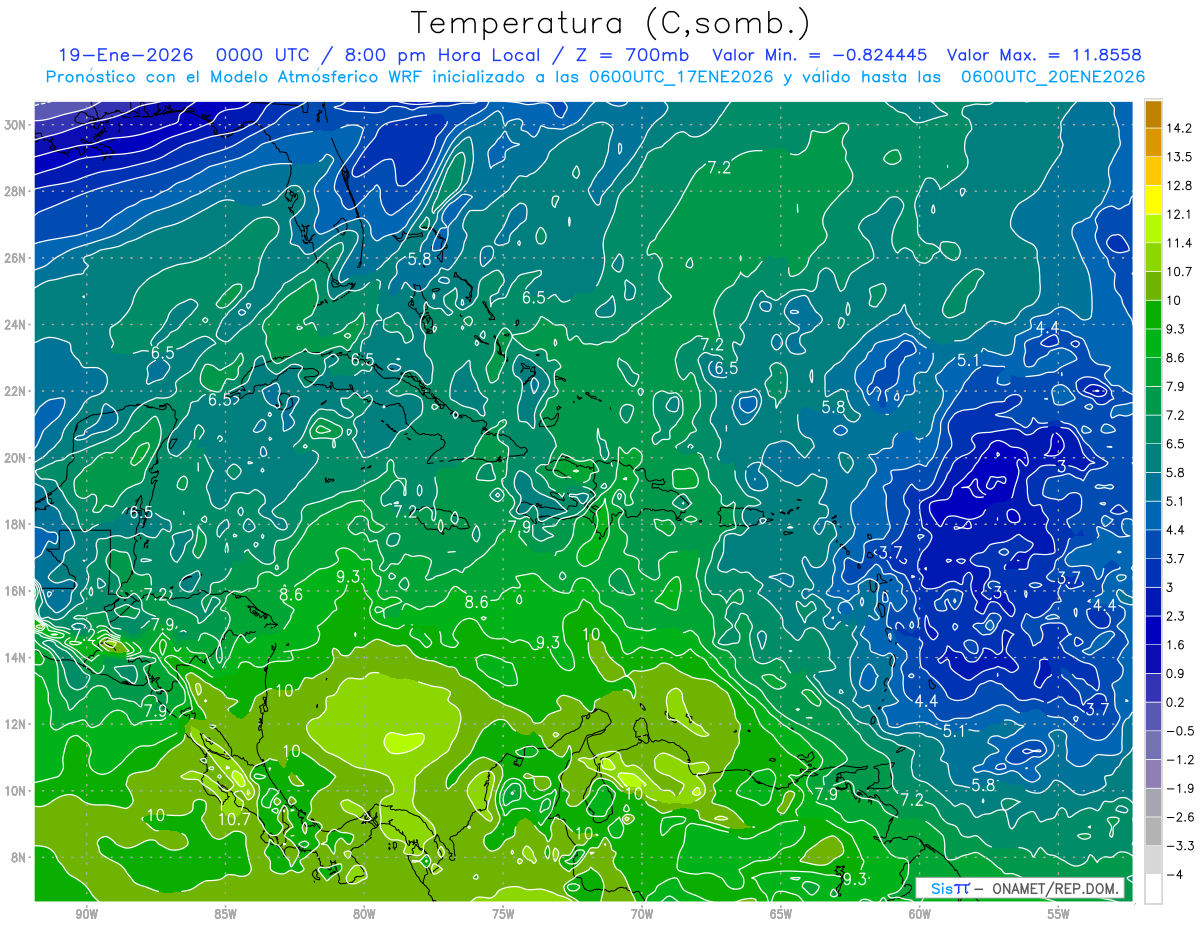Viewport: 1200px width, 927px height.
Task: Click the "-1.2" color bar label
Action: [x=1179, y=759]
